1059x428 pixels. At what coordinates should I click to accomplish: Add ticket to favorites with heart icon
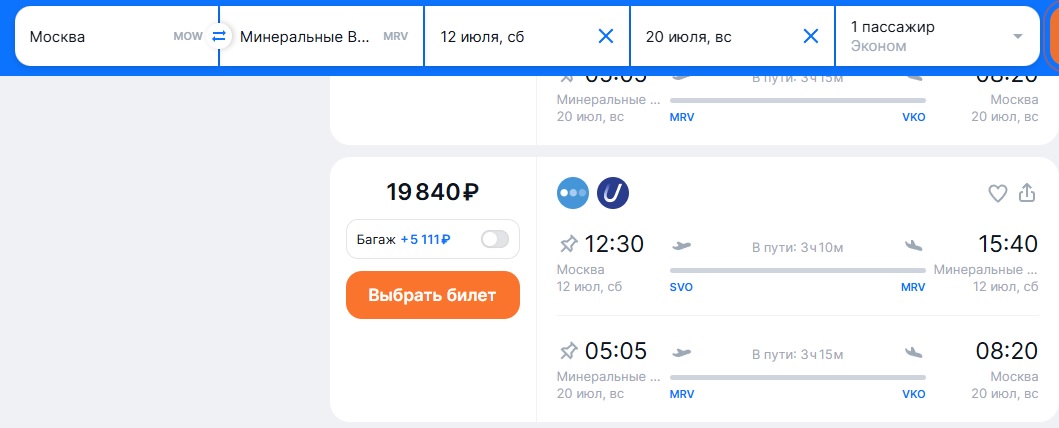997,194
